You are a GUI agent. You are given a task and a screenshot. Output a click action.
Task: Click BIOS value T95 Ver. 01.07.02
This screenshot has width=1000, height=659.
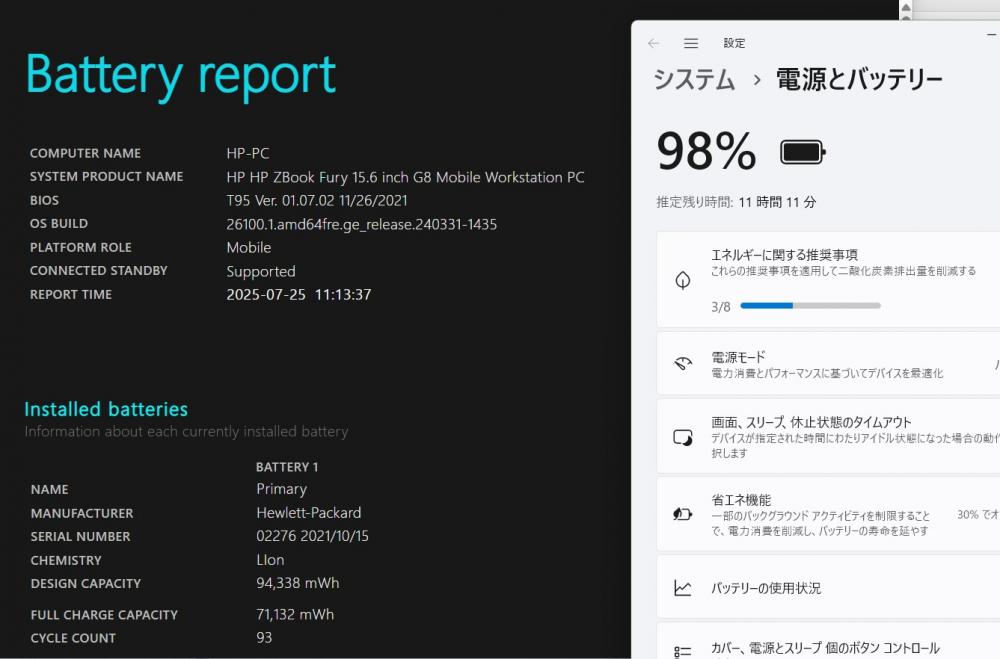[317, 201]
